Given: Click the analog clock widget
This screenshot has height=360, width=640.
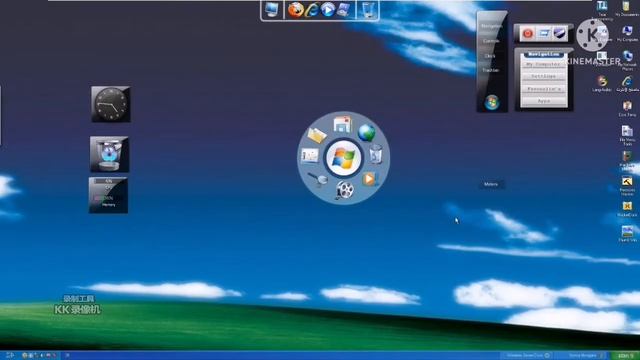Looking at the screenshot, I should tap(111, 104).
